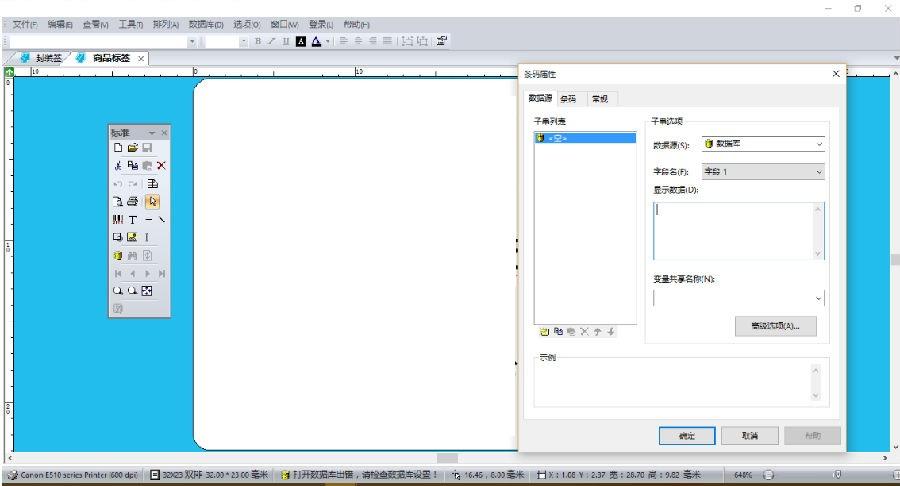Select the barcode tool in toolbox
This screenshot has height=486, width=900.
point(118,219)
